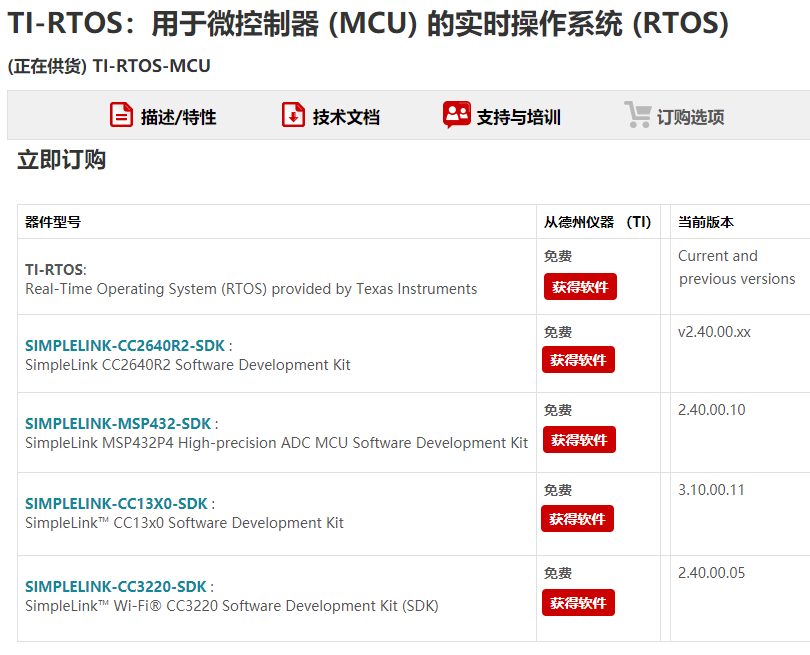
Task: Click the 描述/特性 document icon
Action: (121, 115)
